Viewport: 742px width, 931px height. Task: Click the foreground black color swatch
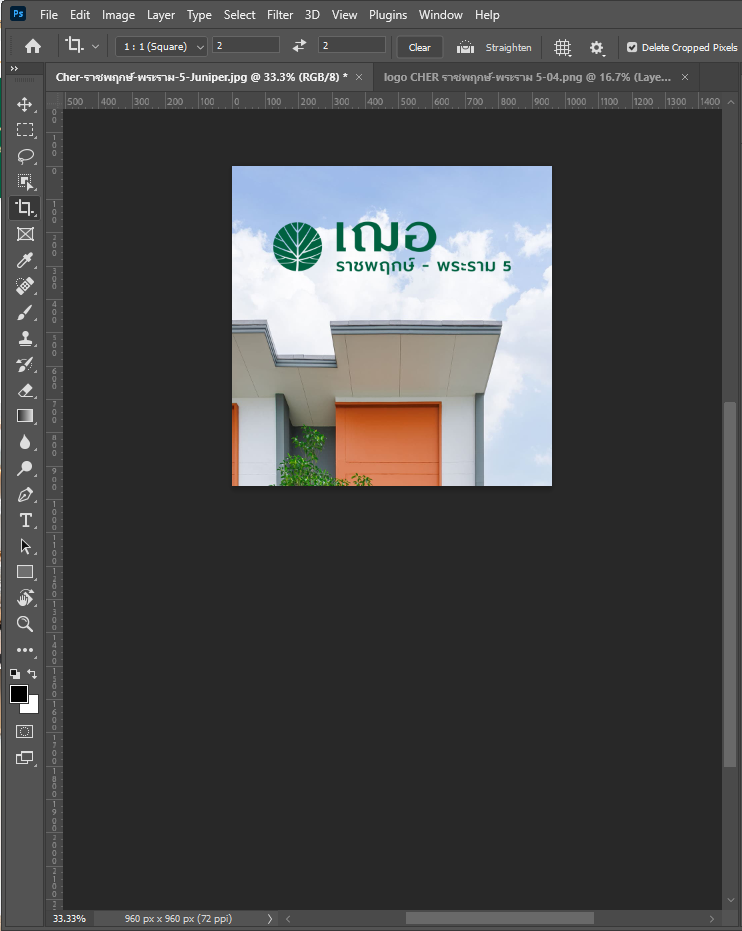click(x=18, y=694)
